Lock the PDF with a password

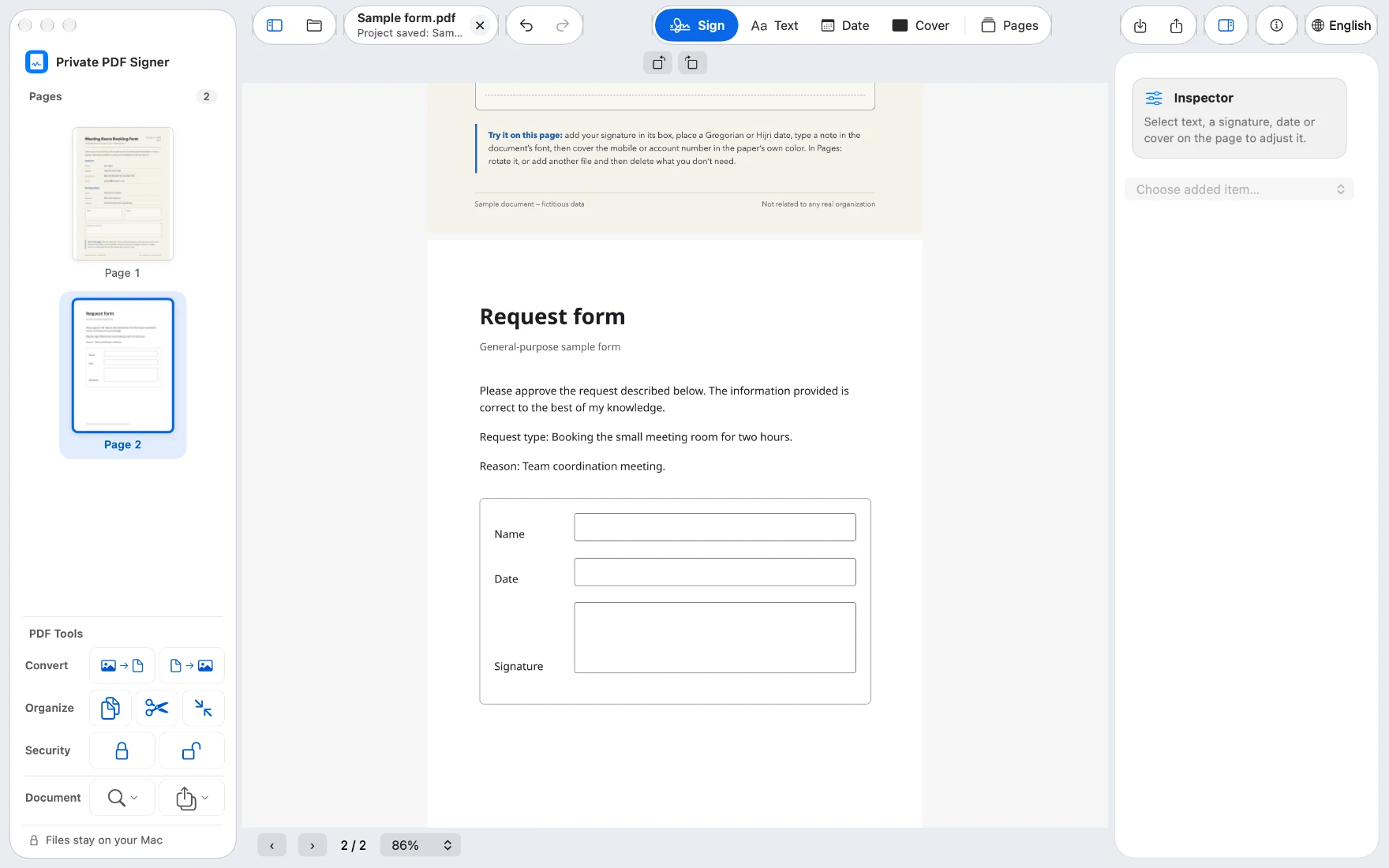(x=122, y=751)
